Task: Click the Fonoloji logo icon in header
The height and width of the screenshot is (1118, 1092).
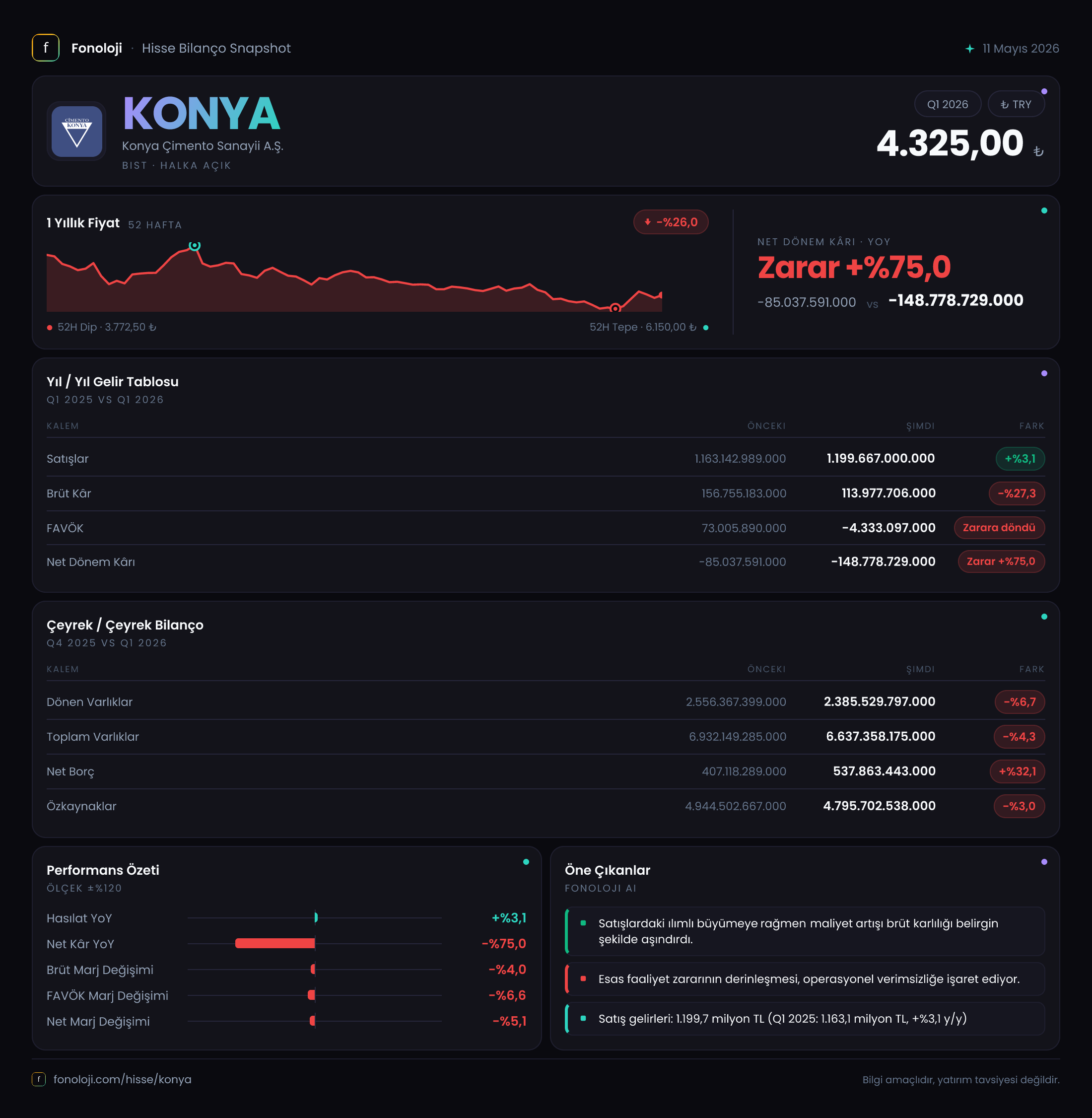Action: click(x=45, y=48)
